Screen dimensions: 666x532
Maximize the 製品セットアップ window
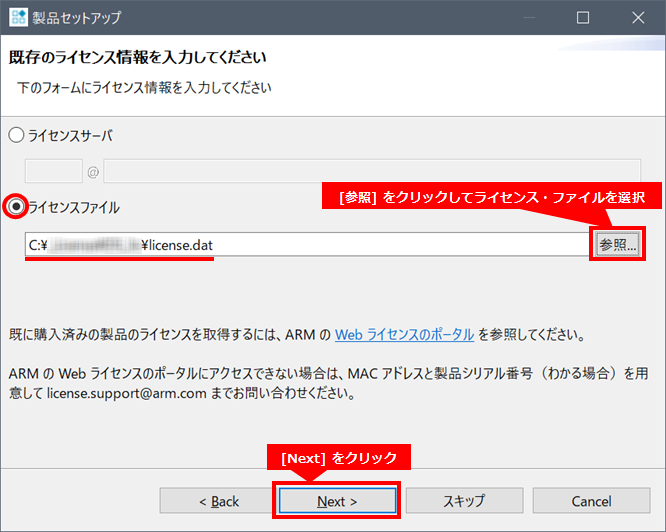coord(583,18)
